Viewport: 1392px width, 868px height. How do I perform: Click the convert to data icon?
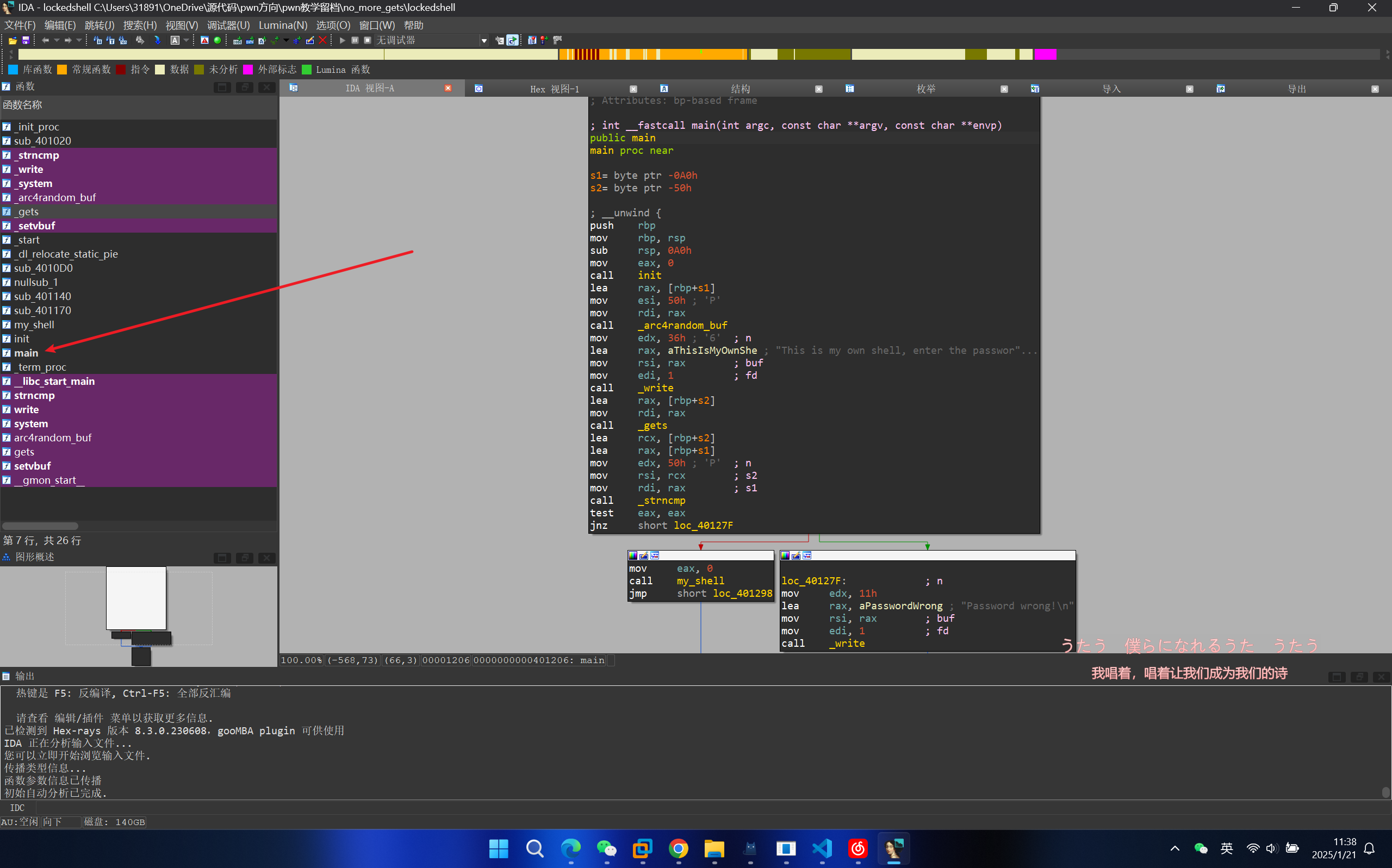tap(250, 40)
